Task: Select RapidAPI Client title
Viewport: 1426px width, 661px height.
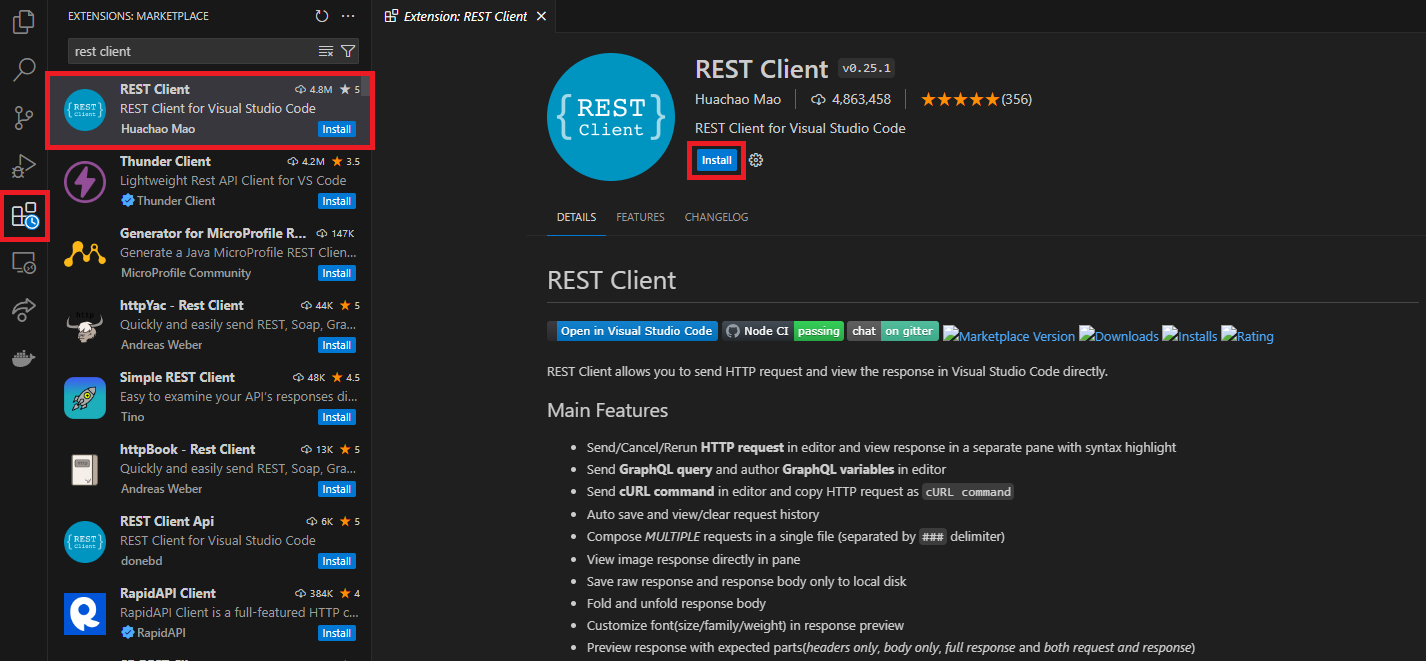Action: 168,593
